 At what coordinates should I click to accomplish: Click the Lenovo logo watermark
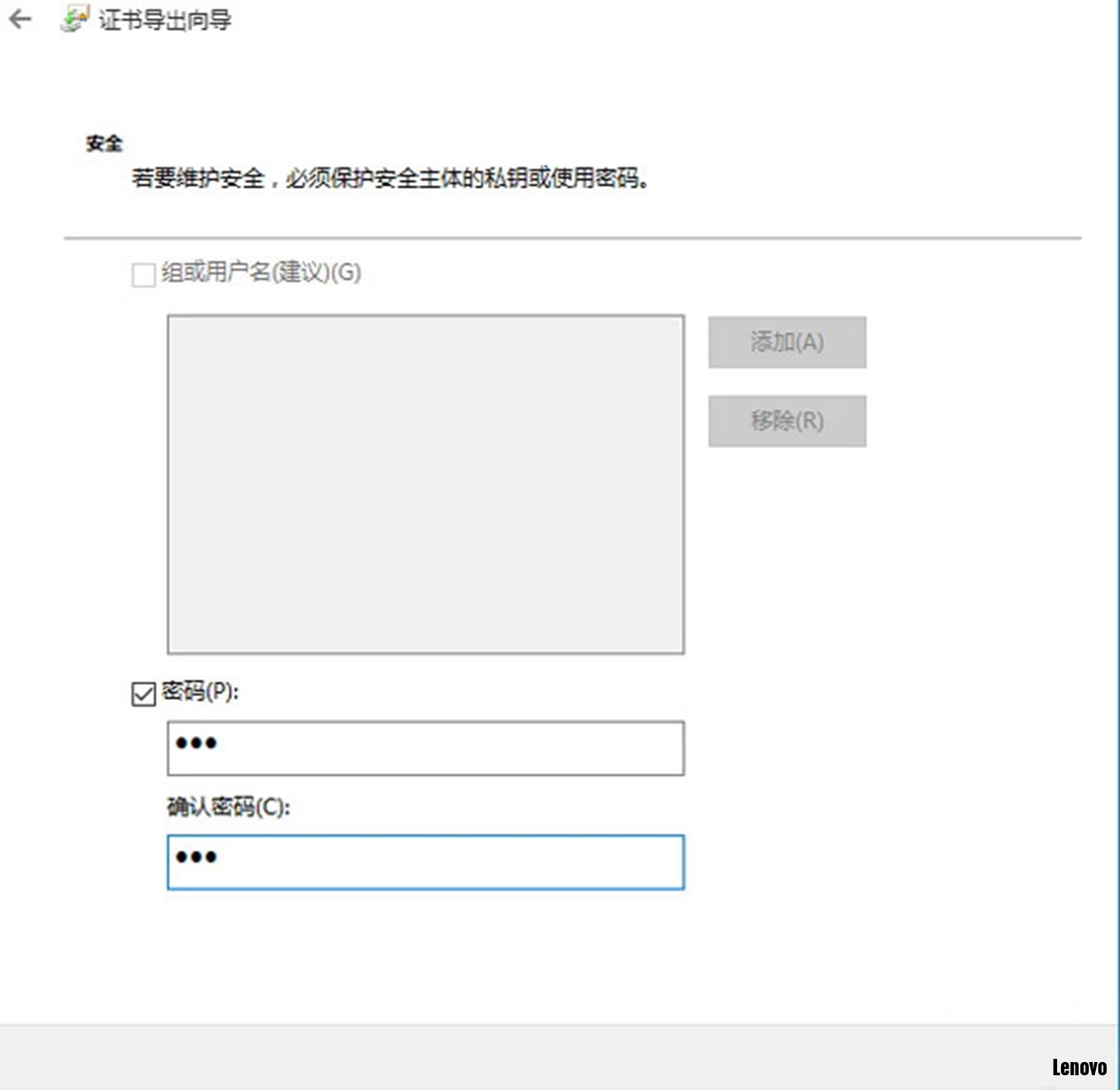coord(1079,1067)
